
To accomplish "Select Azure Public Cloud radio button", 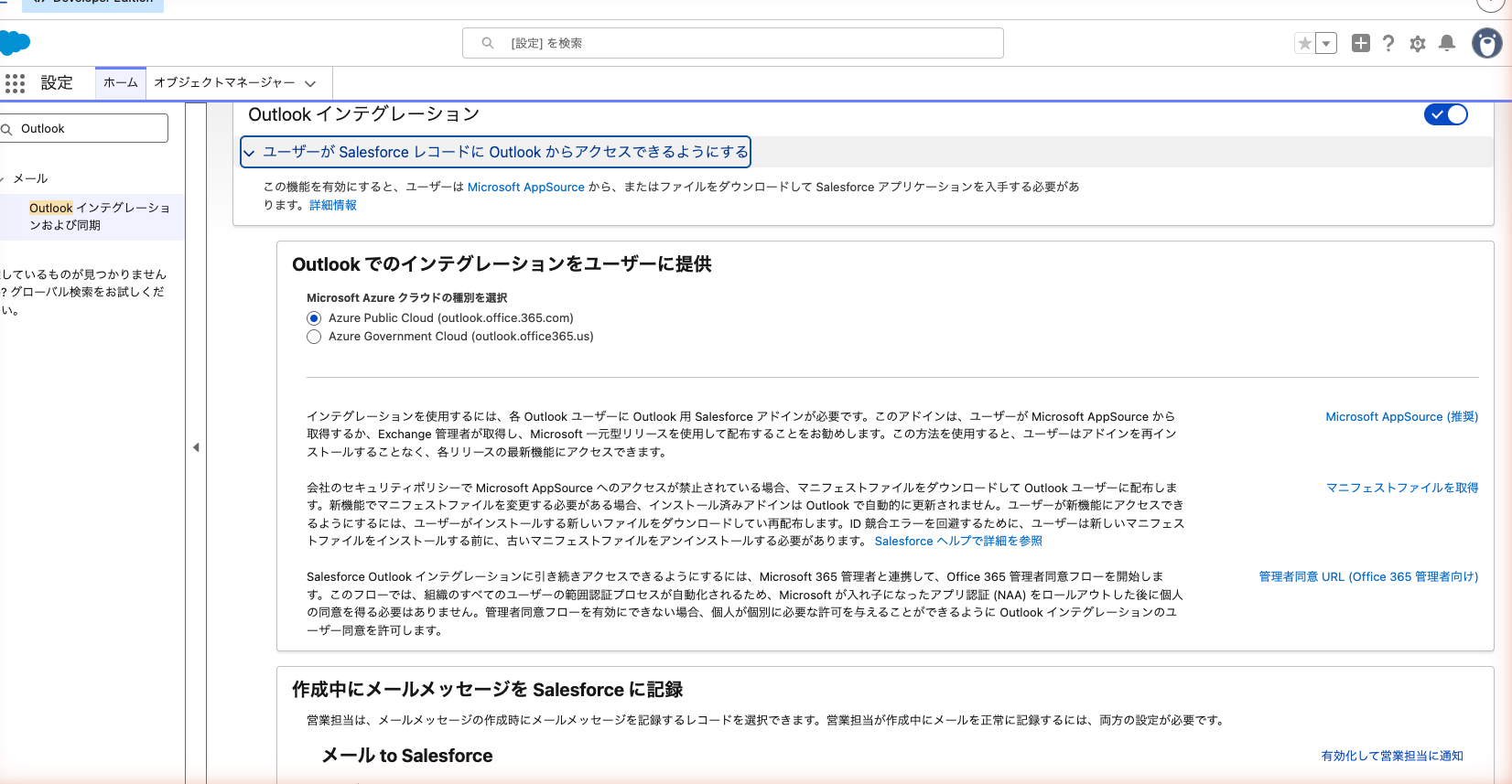I will pos(314,318).
